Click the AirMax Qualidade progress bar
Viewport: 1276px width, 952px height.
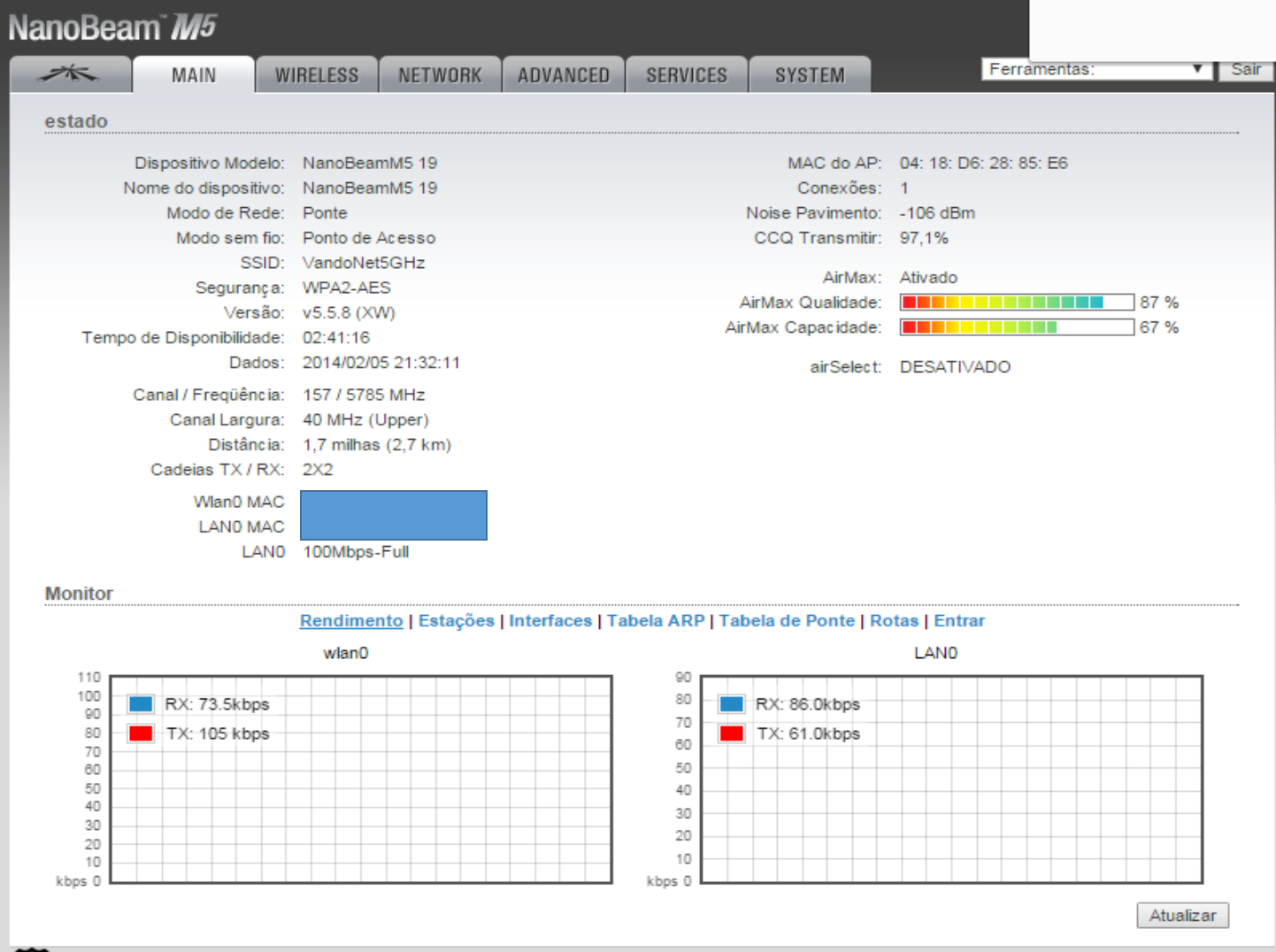pos(1017,303)
